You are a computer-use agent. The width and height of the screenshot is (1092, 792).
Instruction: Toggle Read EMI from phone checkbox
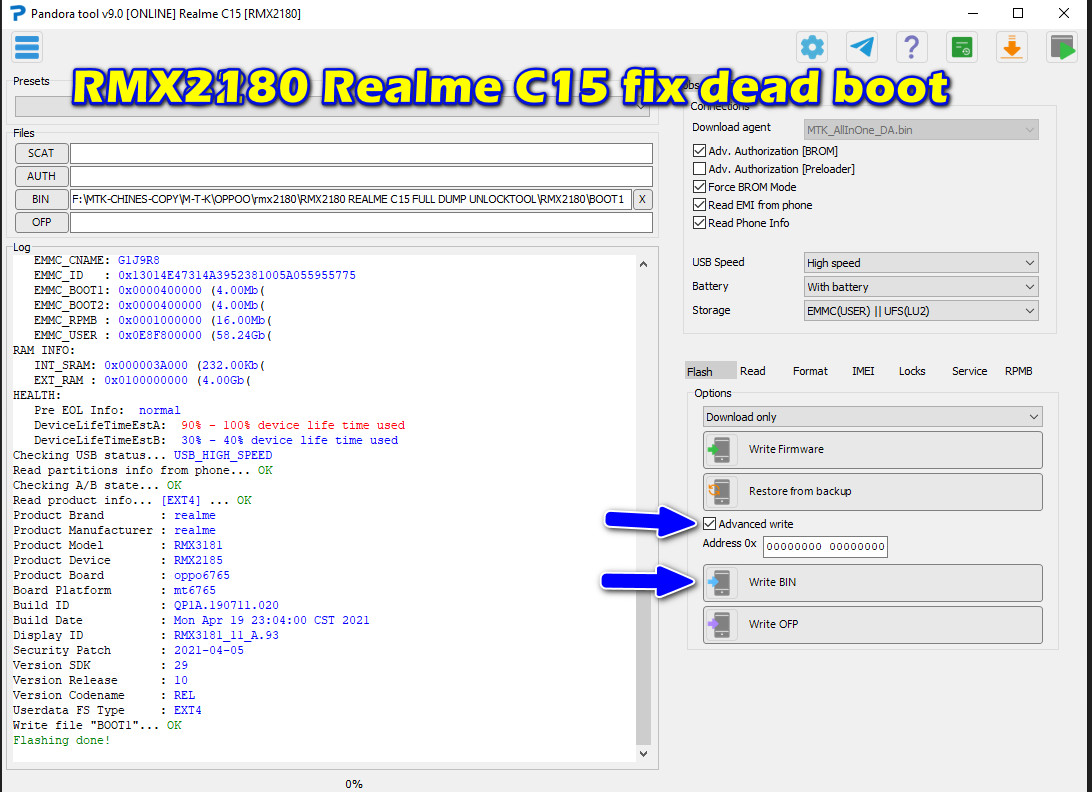pos(699,205)
